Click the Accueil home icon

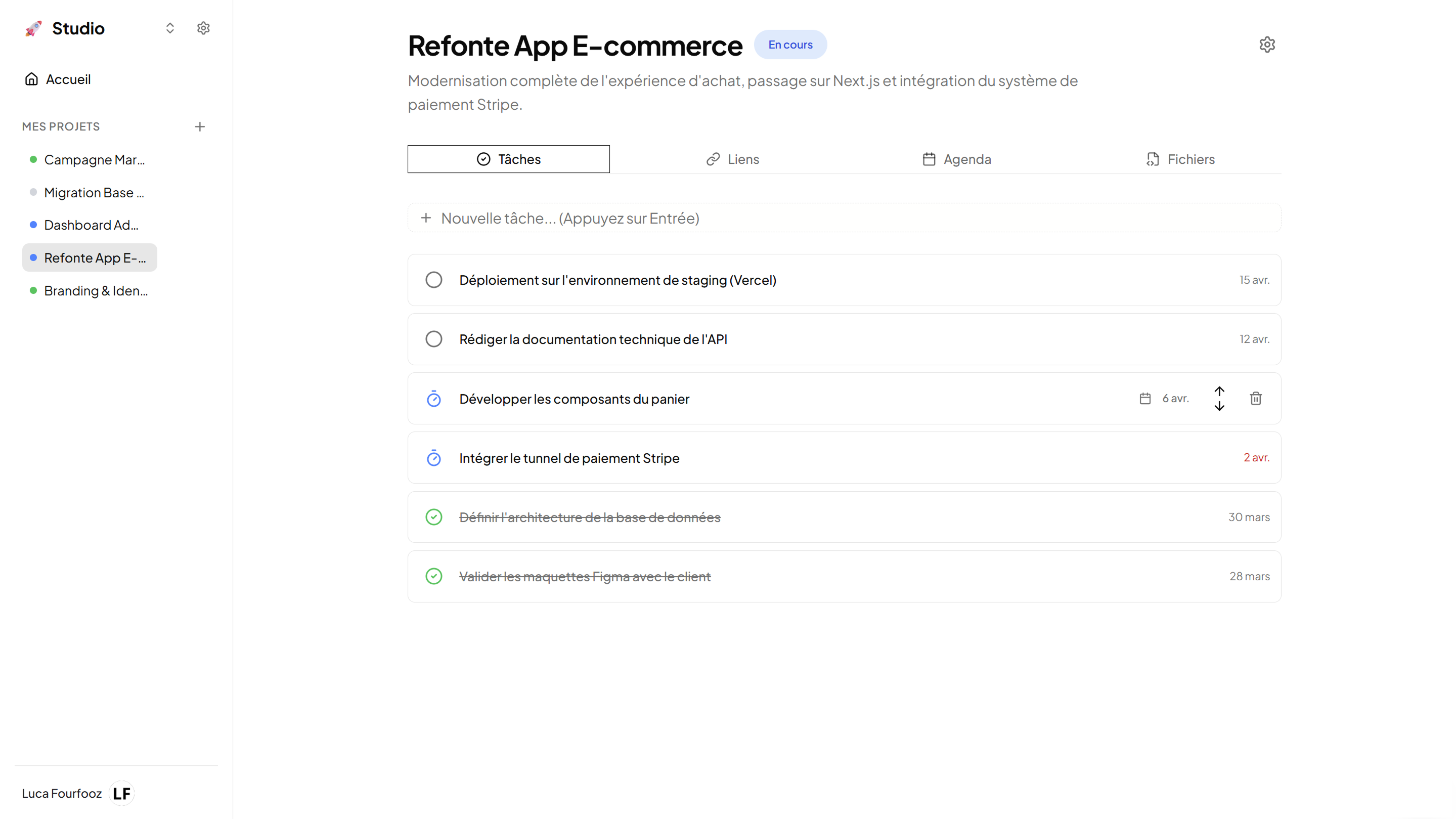click(x=32, y=79)
